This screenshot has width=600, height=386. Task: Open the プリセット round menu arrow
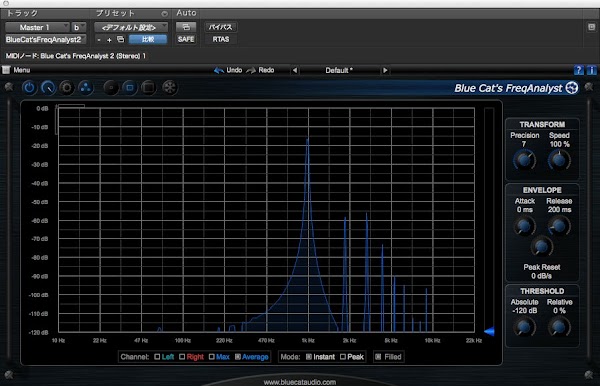tap(165, 14)
